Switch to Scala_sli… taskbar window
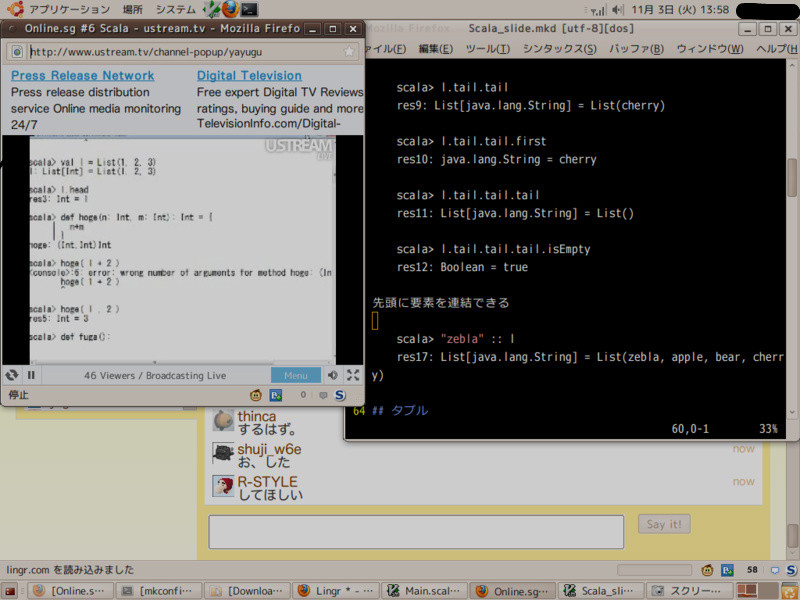 [602, 591]
